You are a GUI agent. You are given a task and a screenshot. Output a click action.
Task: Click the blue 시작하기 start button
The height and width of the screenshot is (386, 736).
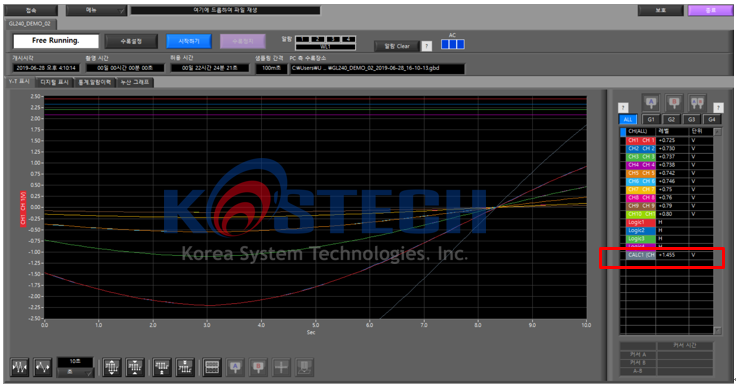point(189,41)
